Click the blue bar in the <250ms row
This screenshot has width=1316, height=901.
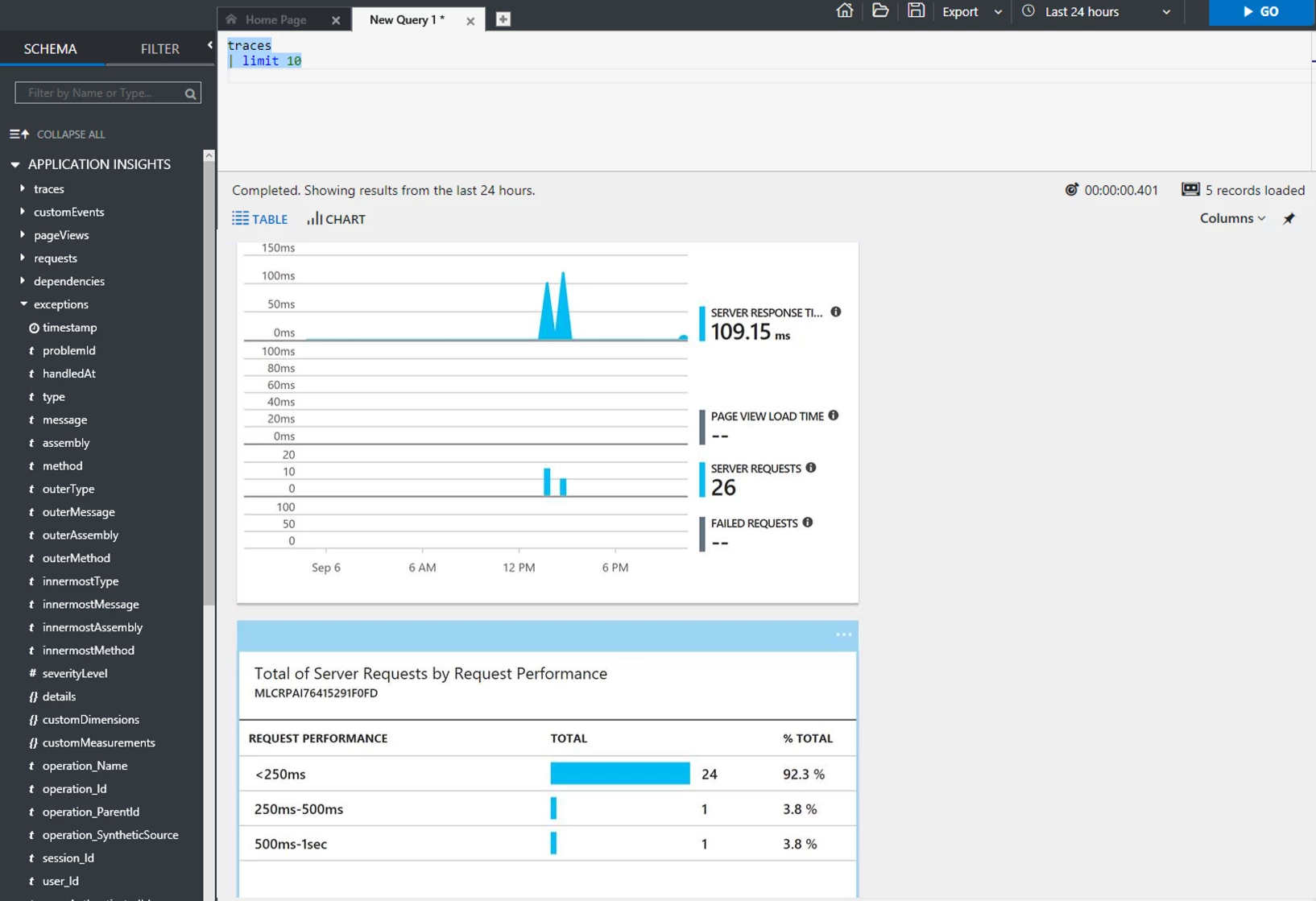pyautogui.click(x=620, y=774)
